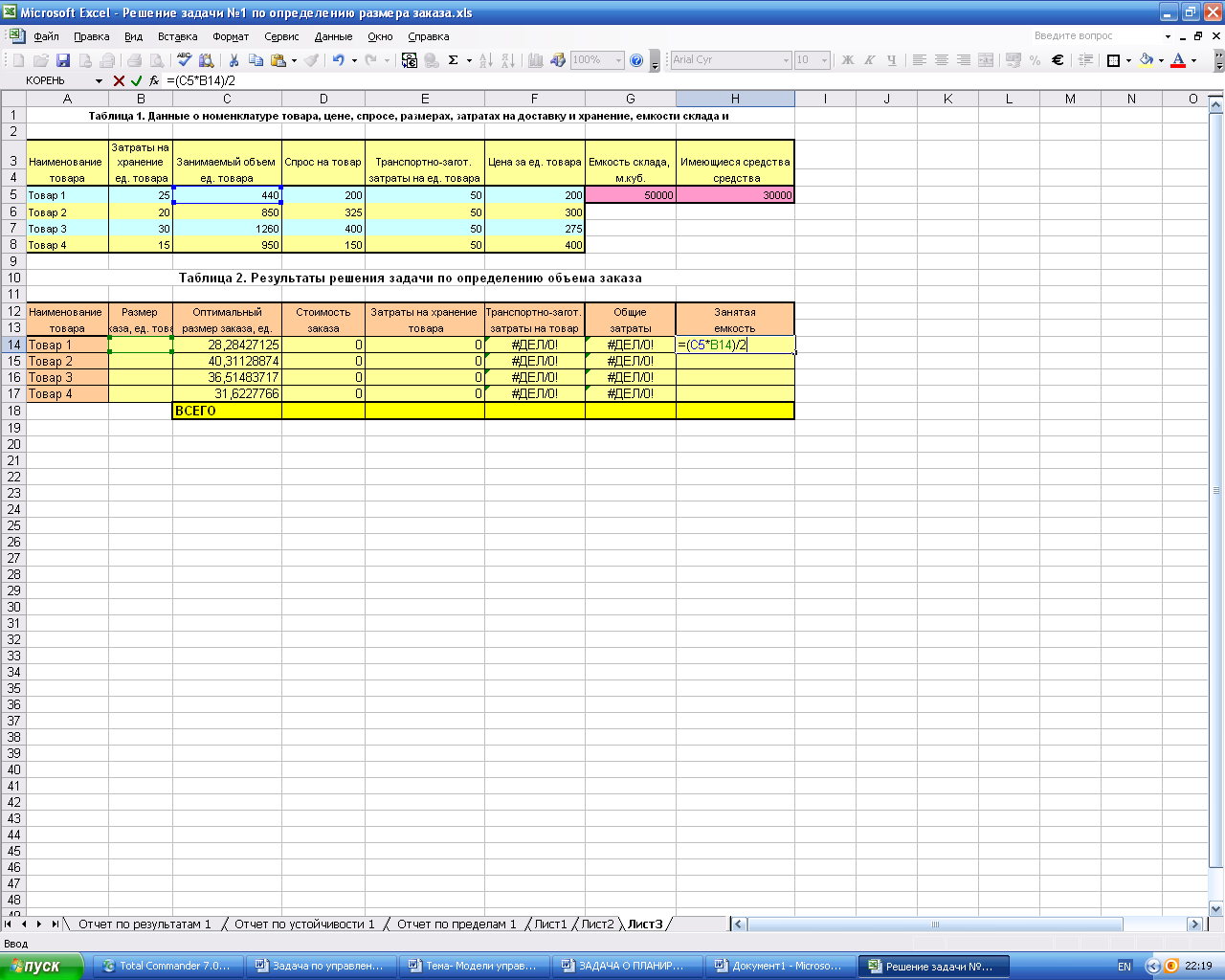Image resolution: width=1225 pixels, height=980 pixels.
Task: Click the Cut scissors icon
Action: click(x=234, y=59)
